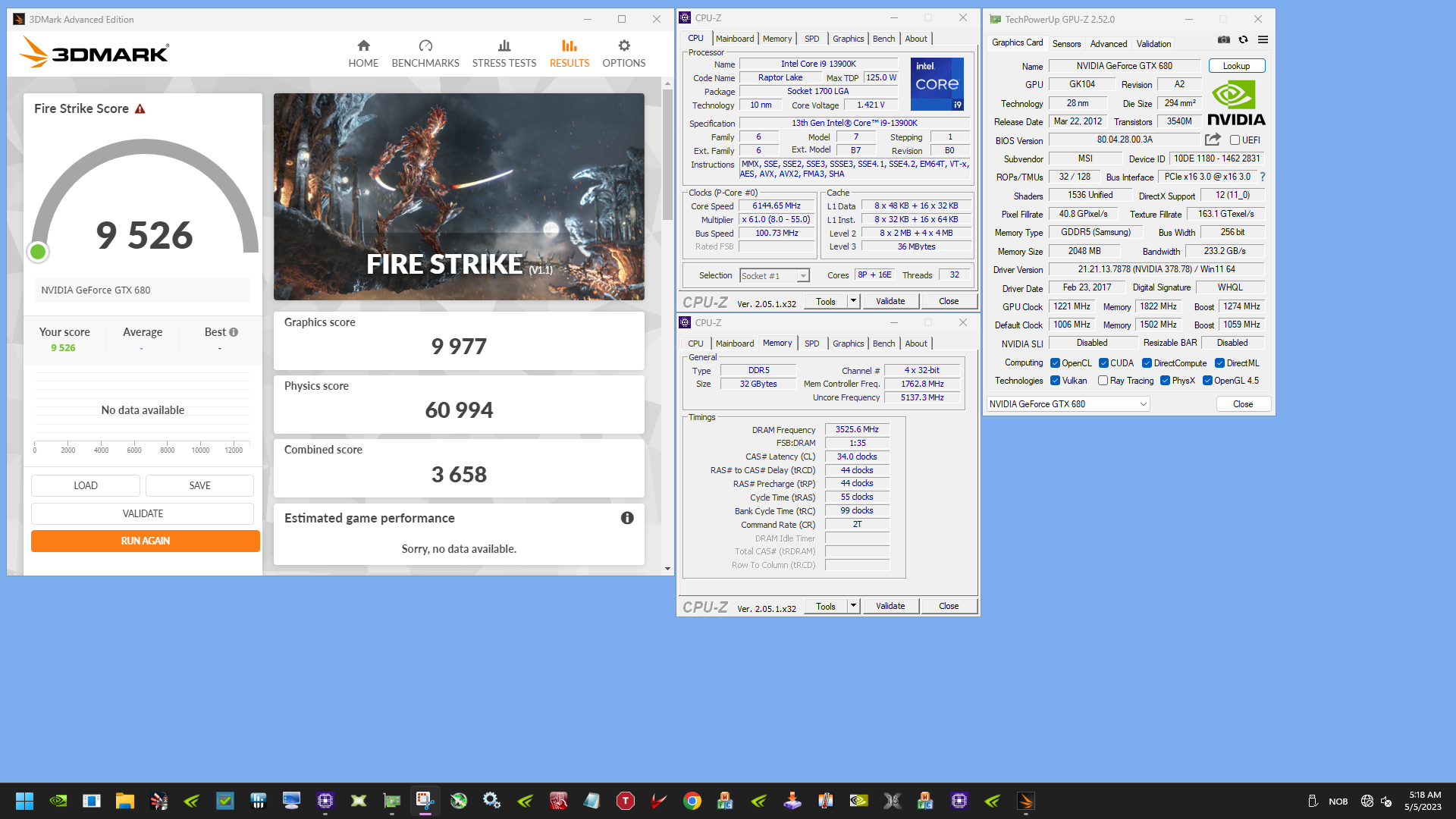1456x819 pixels.
Task: Open the Validation tab in GPU-Z
Action: click(1153, 44)
